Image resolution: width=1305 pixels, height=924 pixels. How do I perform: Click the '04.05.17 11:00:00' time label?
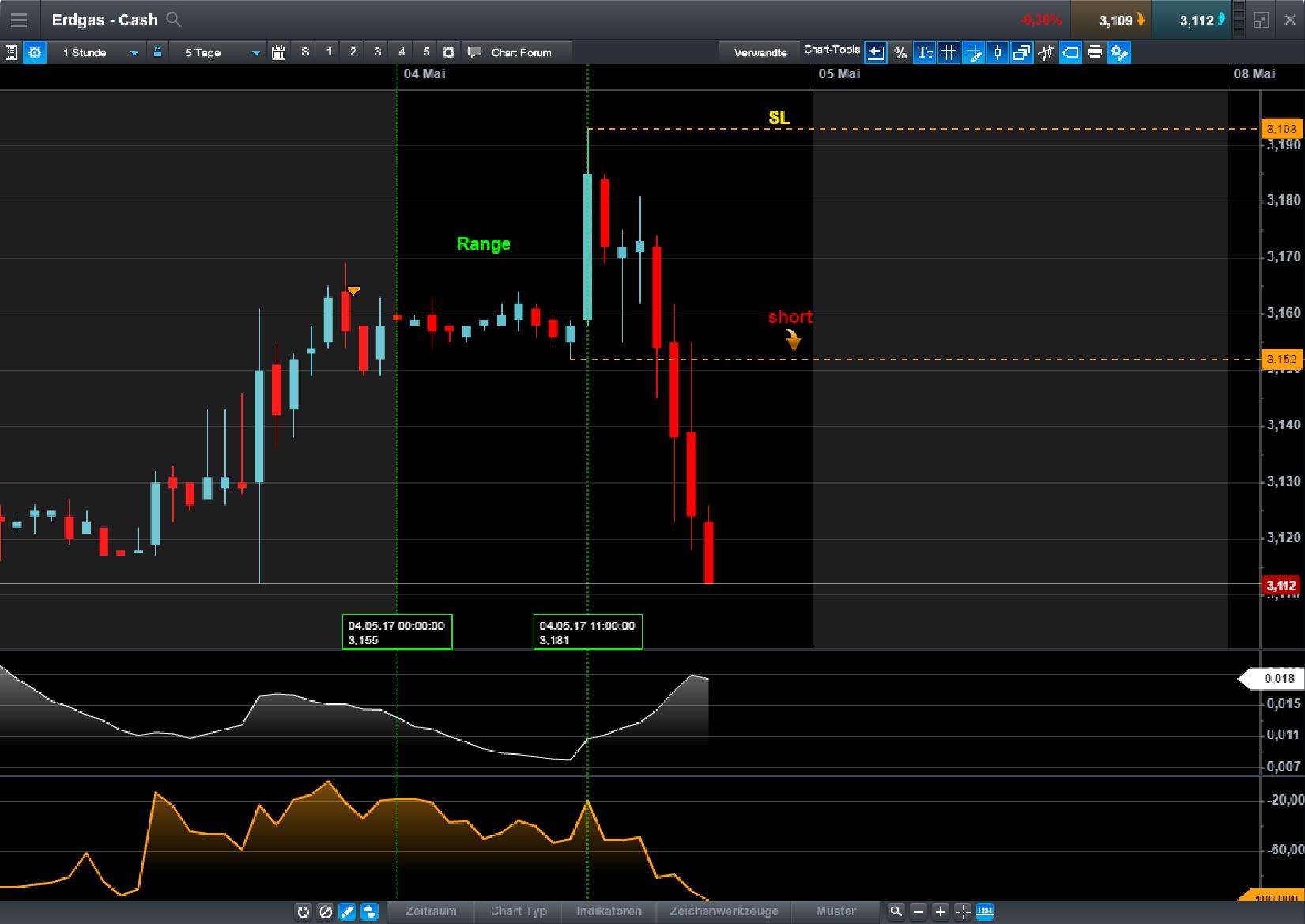click(x=587, y=632)
